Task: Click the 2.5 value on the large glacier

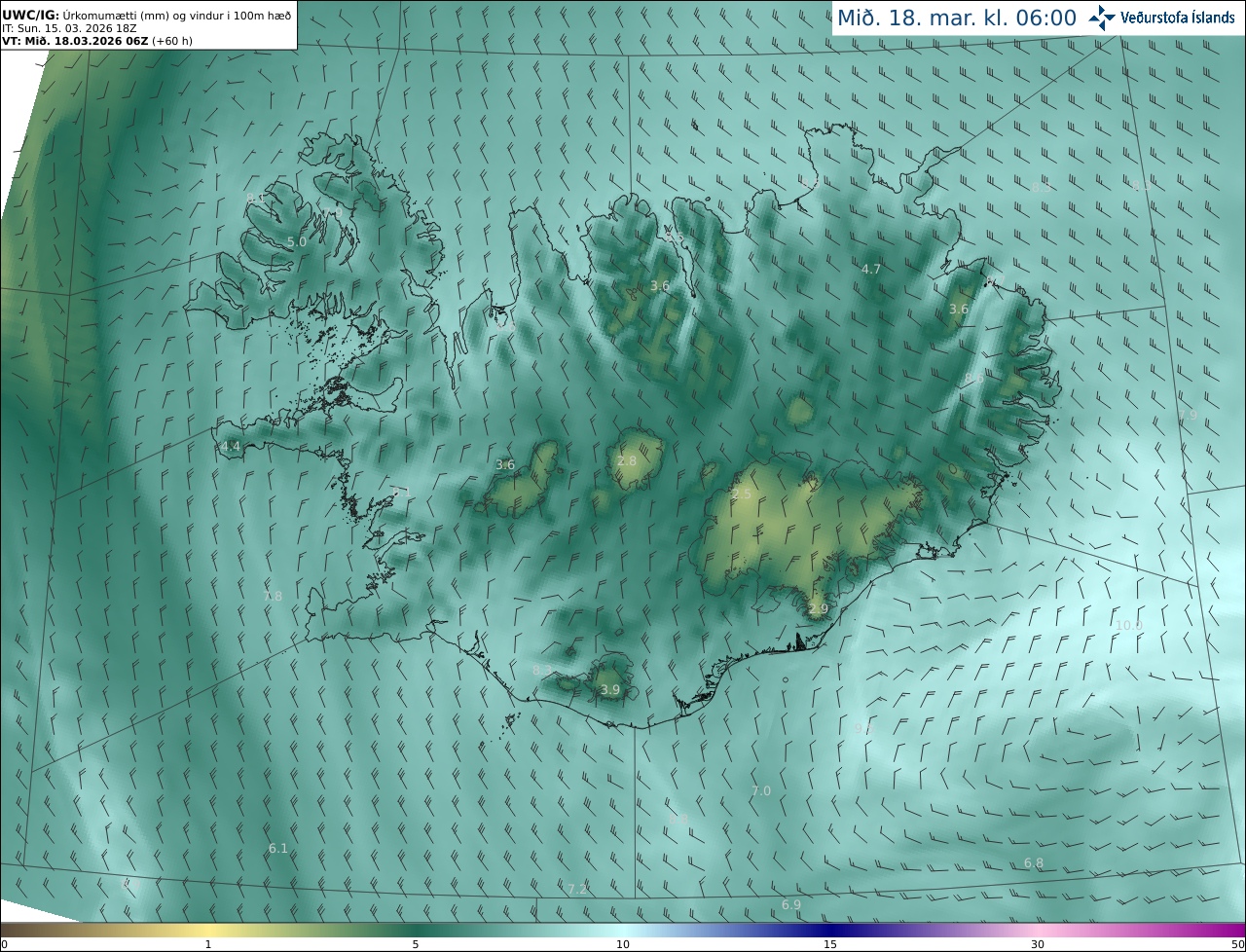Action: pos(742,495)
